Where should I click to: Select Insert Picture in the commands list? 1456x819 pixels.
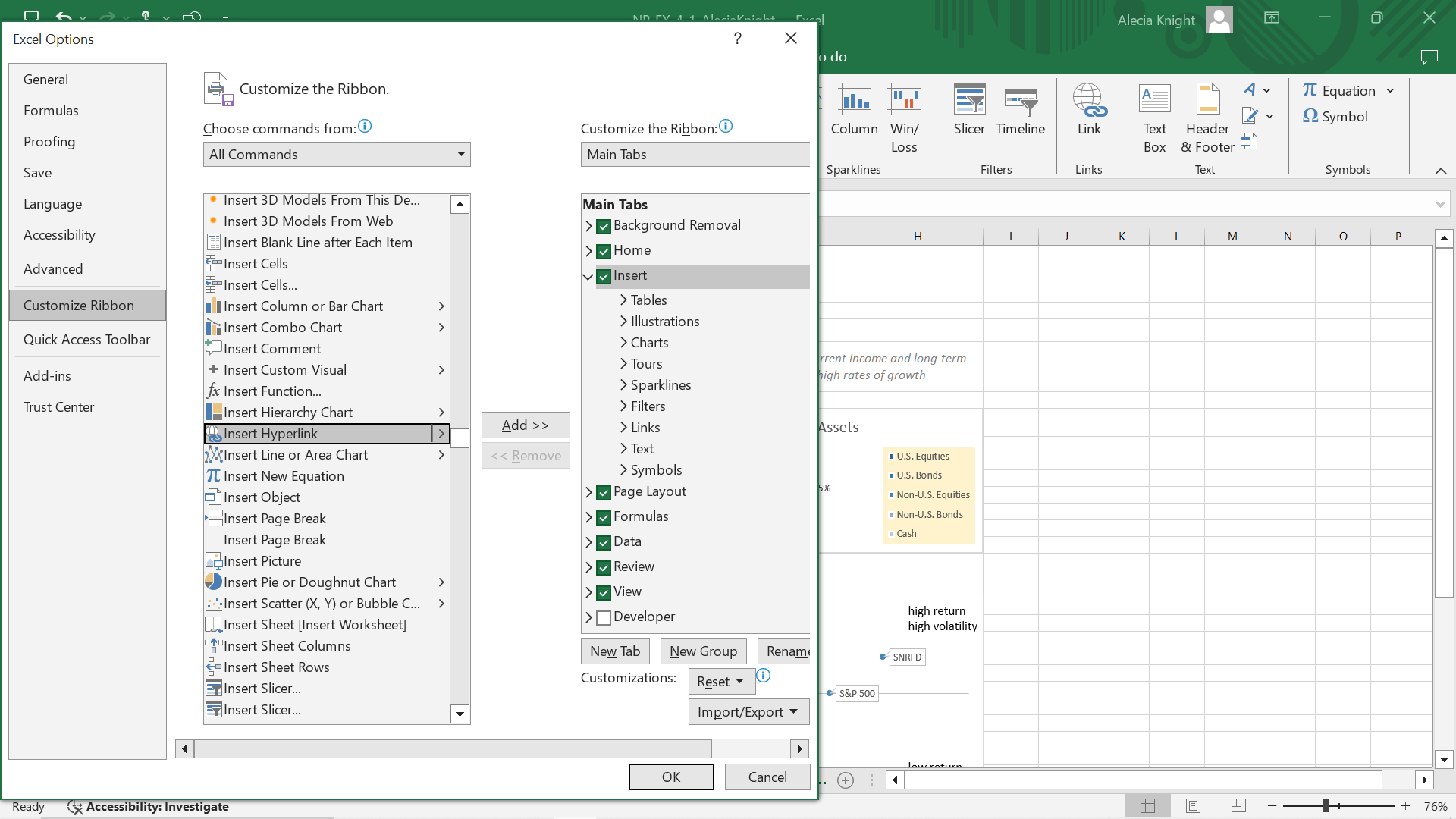tap(327, 560)
